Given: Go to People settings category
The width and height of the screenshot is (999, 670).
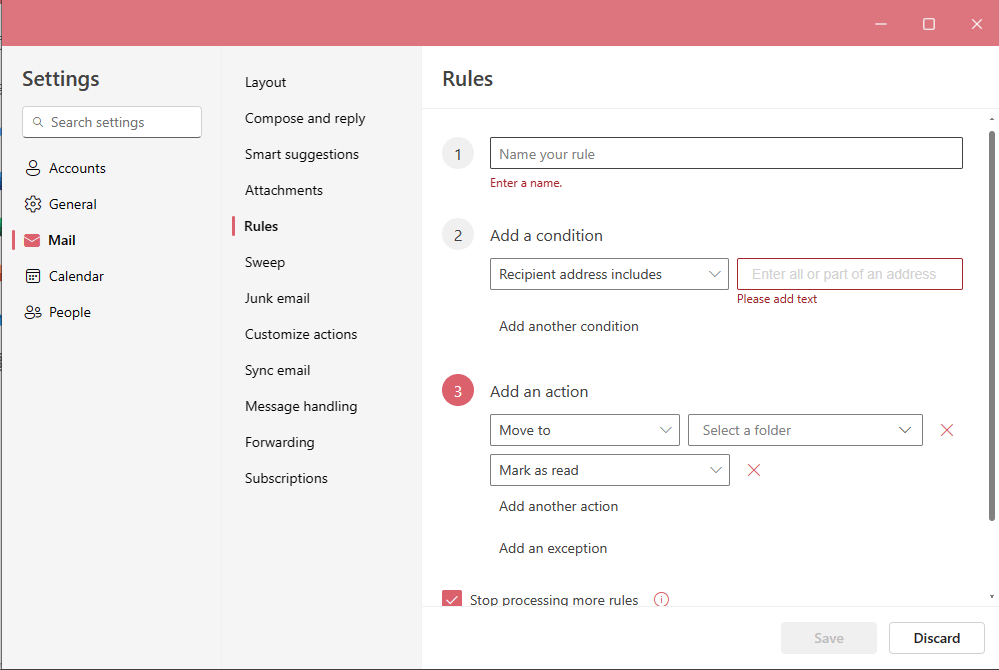Looking at the screenshot, I should (69, 312).
